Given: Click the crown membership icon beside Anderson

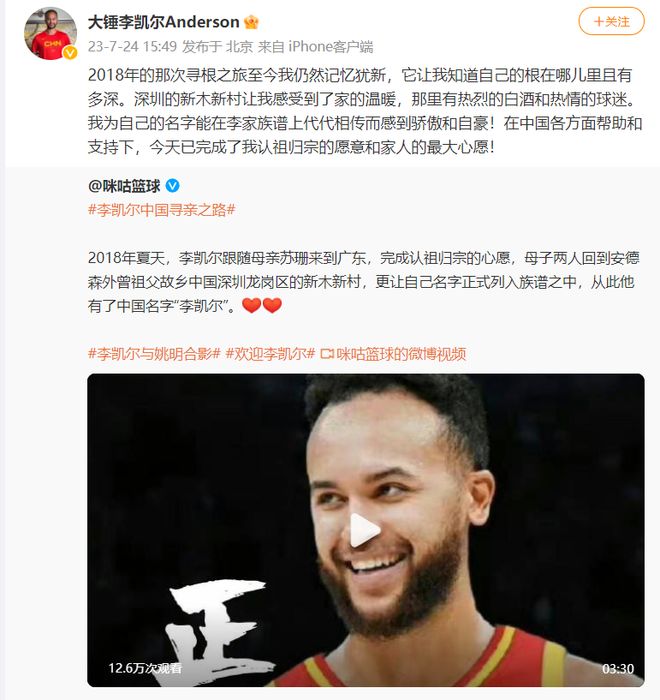Looking at the screenshot, I should point(251,22).
